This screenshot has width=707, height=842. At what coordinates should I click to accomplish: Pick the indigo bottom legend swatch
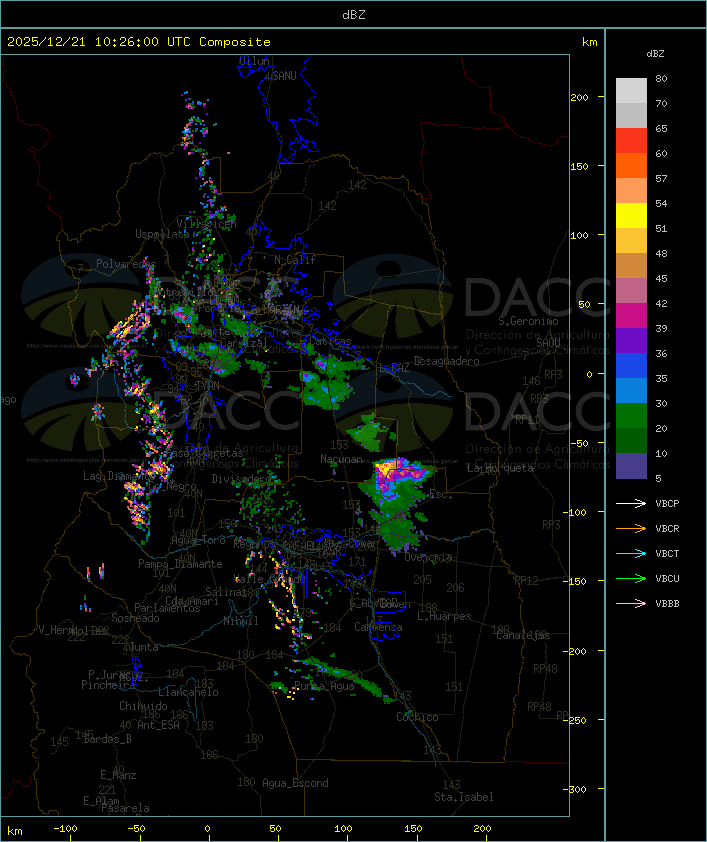click(x=631, y=466)
